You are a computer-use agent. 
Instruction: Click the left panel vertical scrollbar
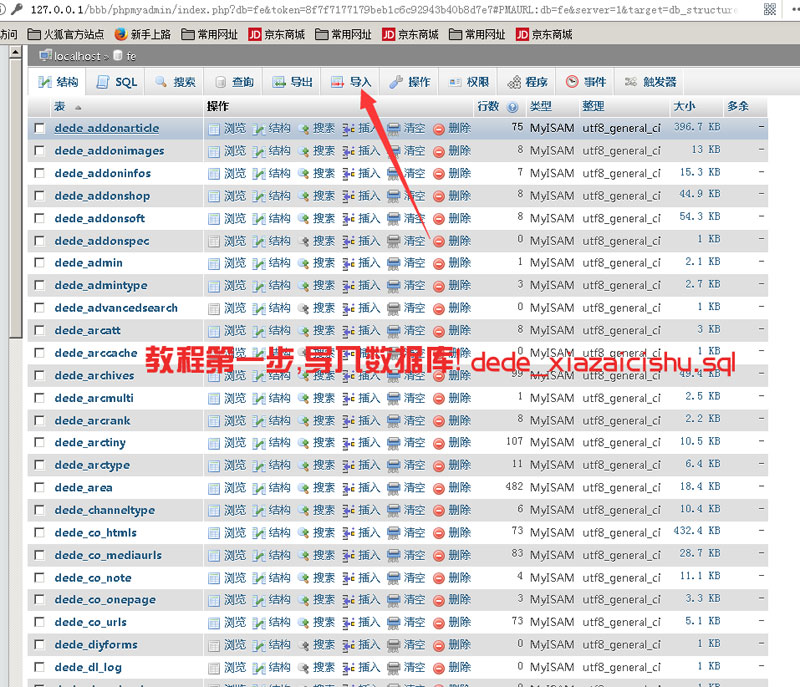pos(14,200)
